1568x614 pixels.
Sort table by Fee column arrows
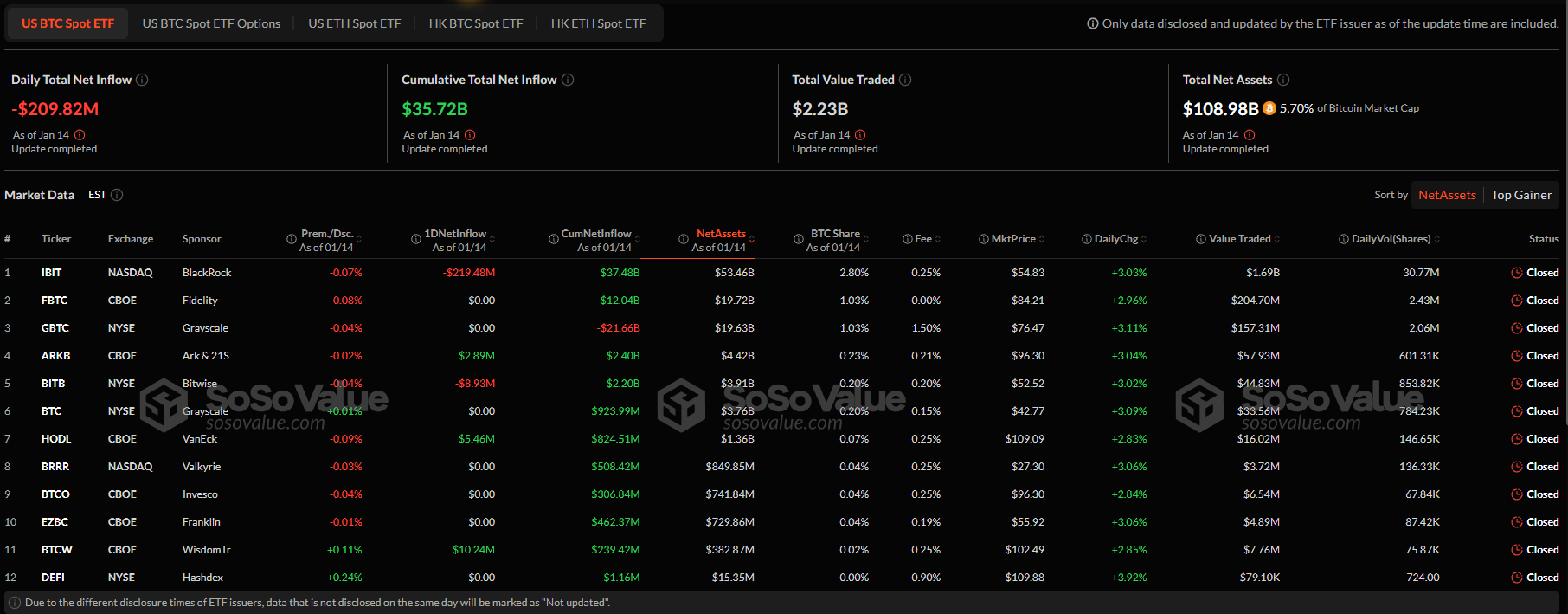tap(938, 239)
